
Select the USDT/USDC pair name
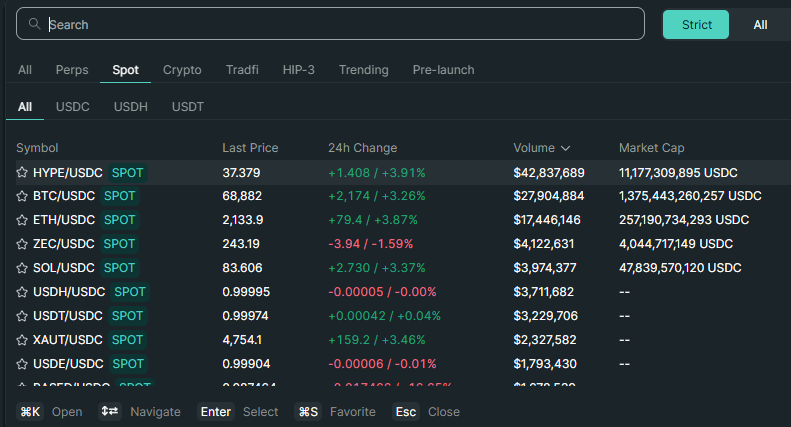[x=68, y=316]
